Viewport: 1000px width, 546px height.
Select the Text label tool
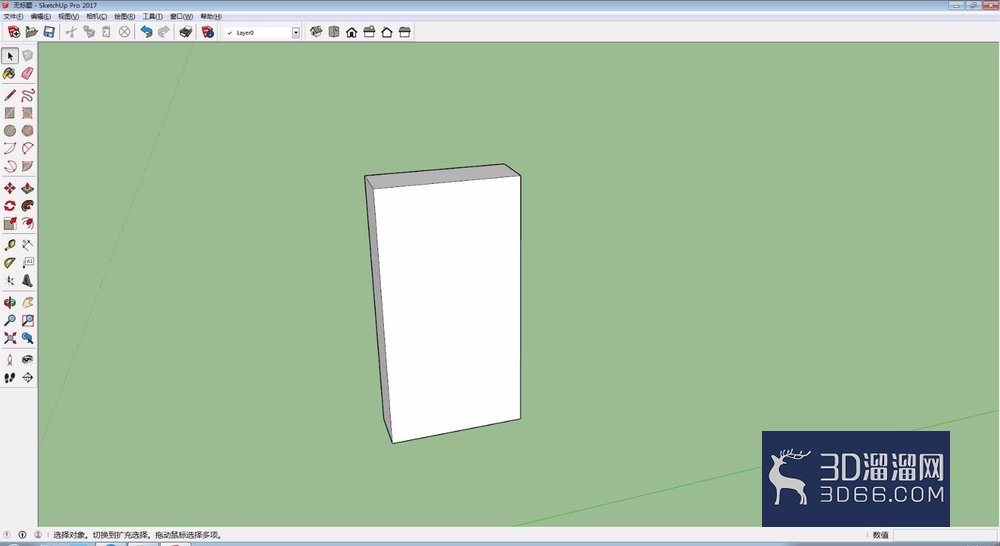click(x=27, y=263)
